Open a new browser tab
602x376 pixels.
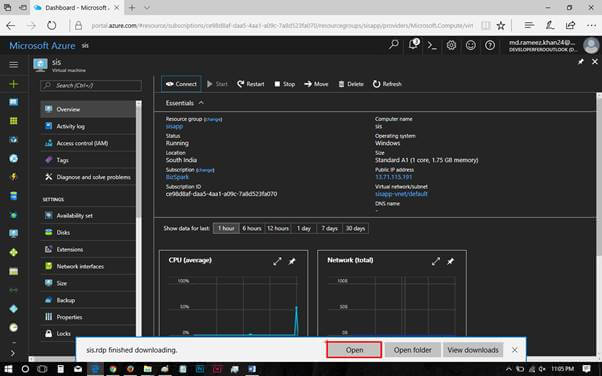click(132, 7)
